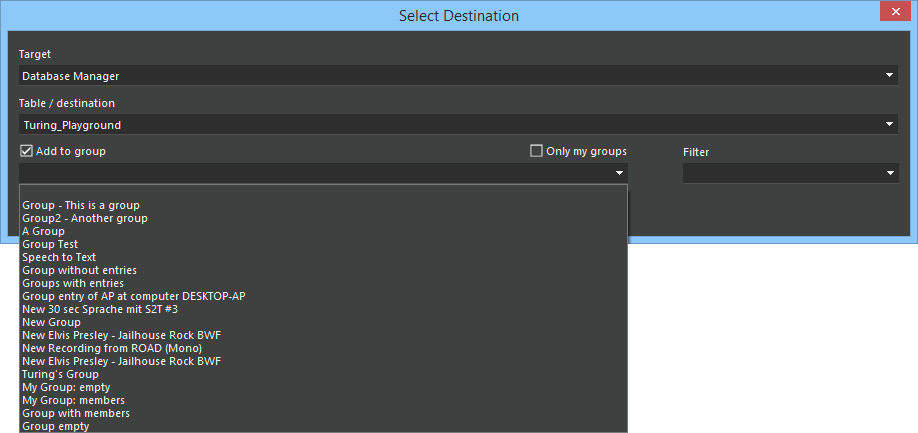Pick 'Groups with entries' from the list
The height and width of the screenshot is (433, 918).
73,283
